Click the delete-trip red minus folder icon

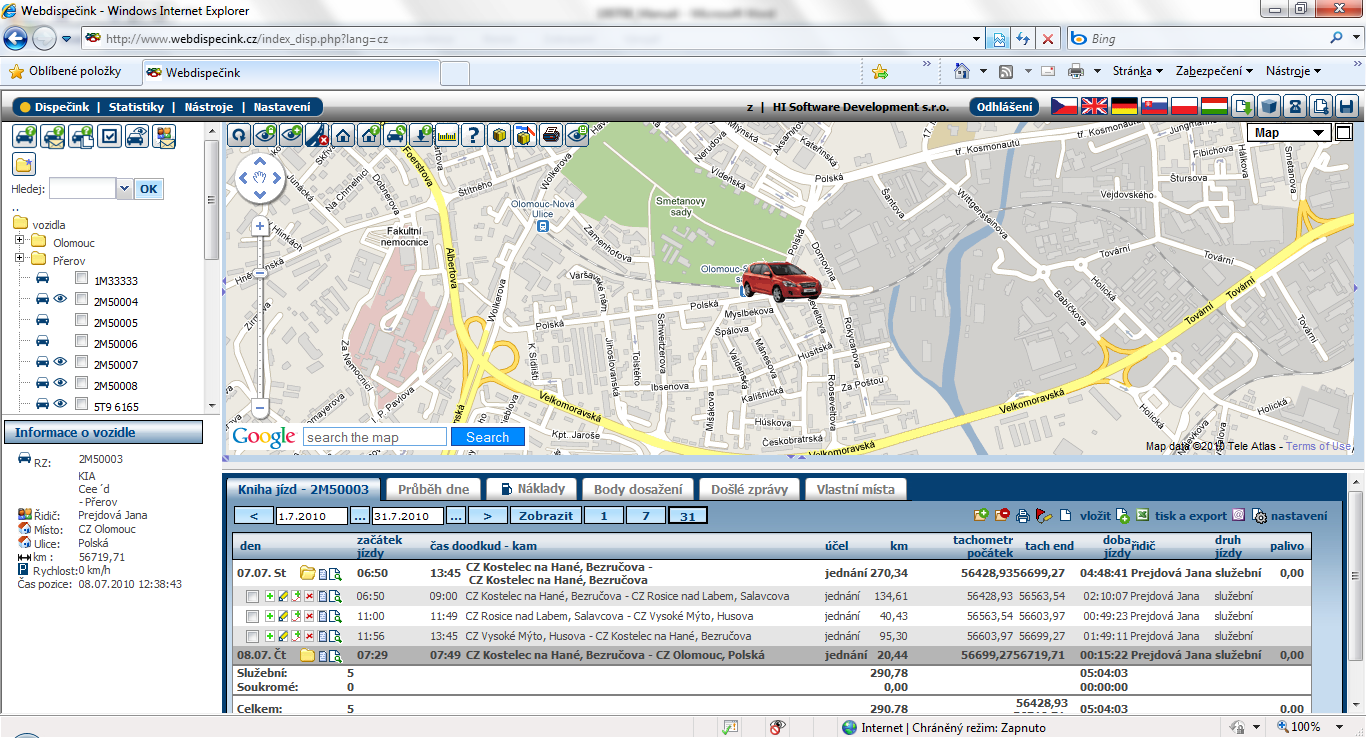coord(1002,515)
